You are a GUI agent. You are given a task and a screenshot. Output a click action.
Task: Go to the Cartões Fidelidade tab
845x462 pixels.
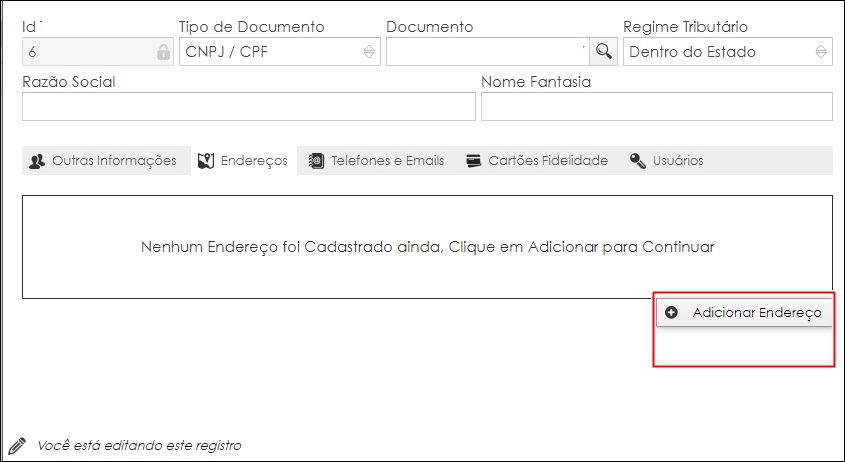[x=537, y=161]
